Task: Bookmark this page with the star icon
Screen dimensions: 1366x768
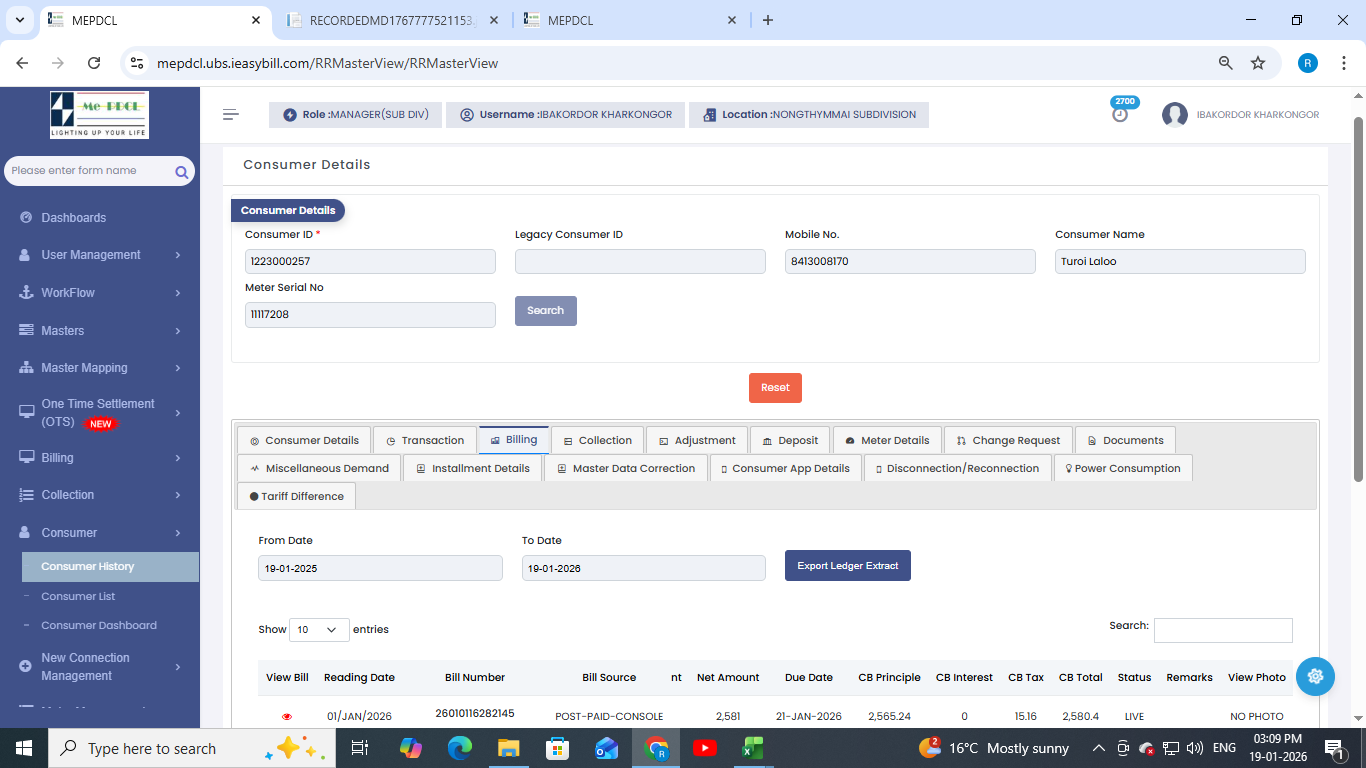Action: coord(1258,63)
